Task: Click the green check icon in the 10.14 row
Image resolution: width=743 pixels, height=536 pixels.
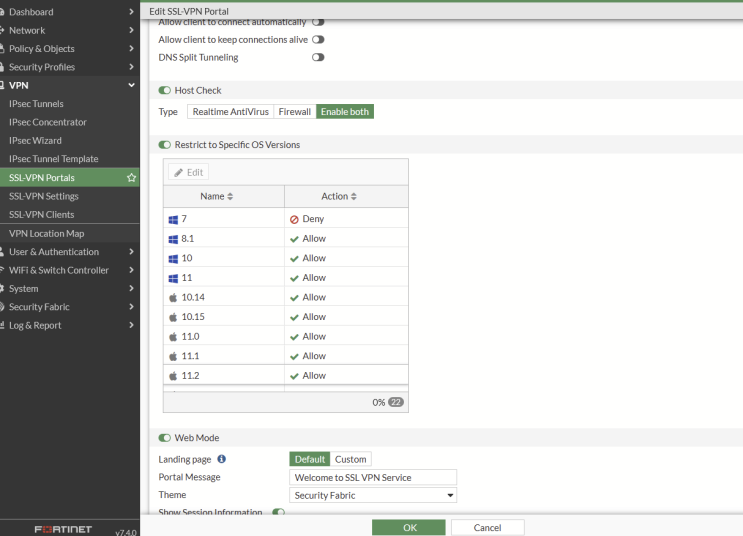Action: [x=294, y=298]
